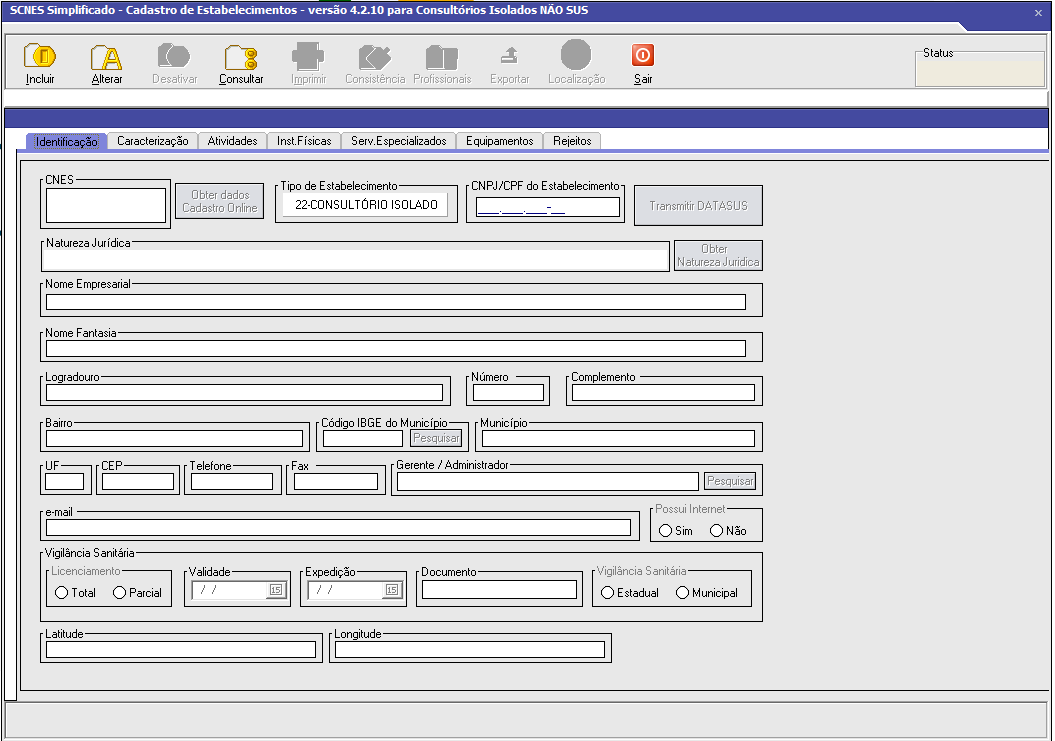Click the Sair exit icon
1055x741 pixels.
(643, 57)
